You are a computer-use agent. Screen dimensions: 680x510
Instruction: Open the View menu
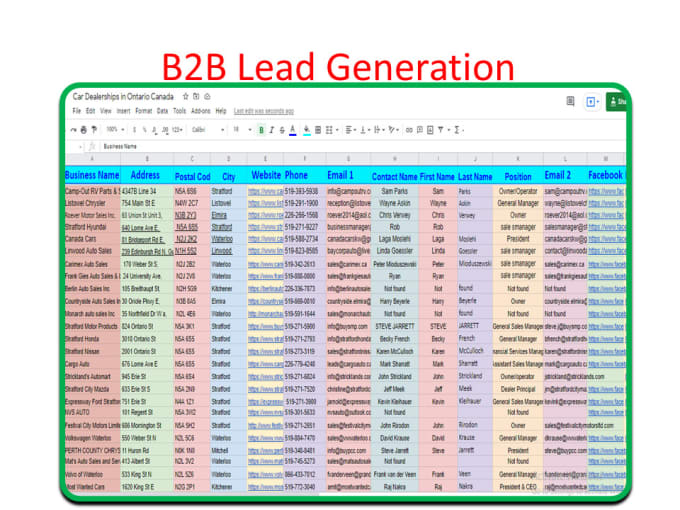coord(106,111)
